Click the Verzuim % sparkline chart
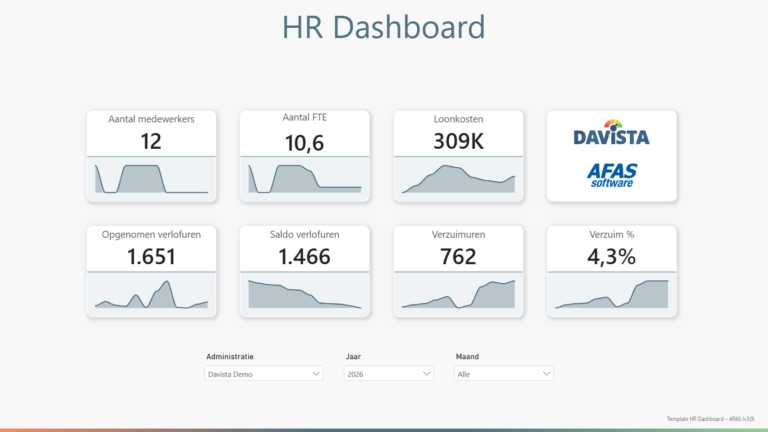 pos(612,294)
